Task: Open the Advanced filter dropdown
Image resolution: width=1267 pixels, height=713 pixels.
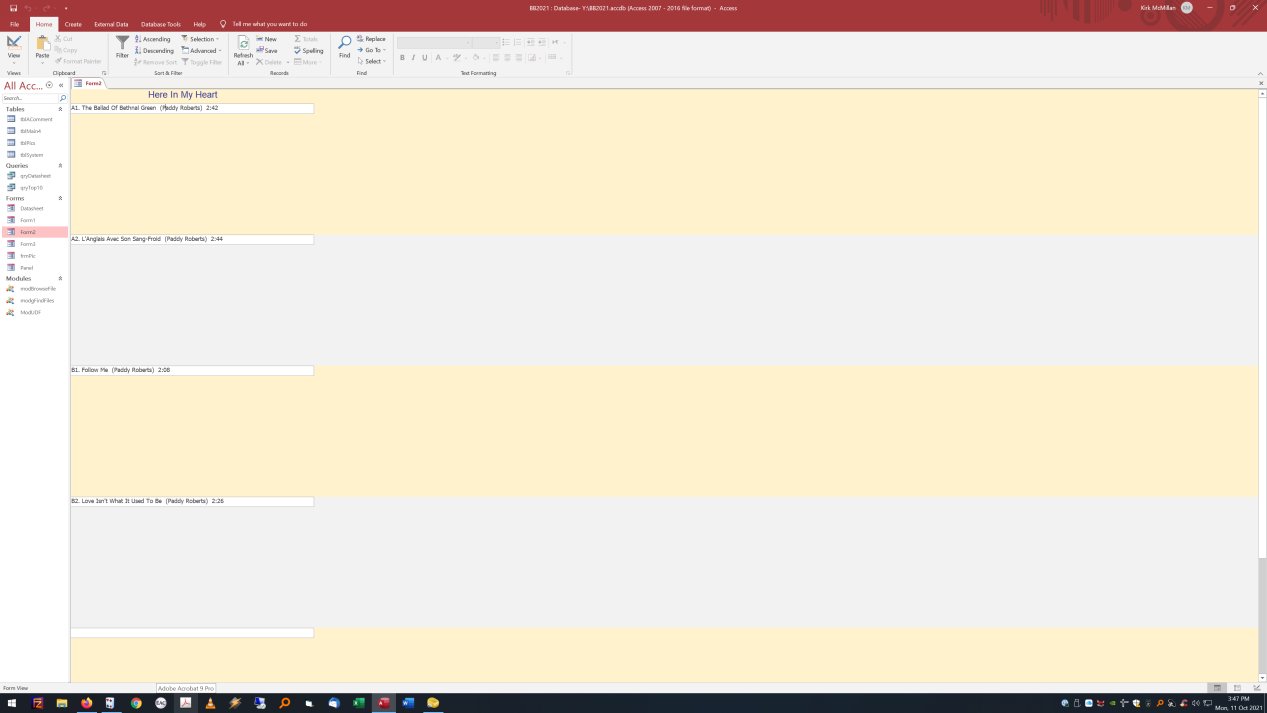Action: (x=201, y=51)
